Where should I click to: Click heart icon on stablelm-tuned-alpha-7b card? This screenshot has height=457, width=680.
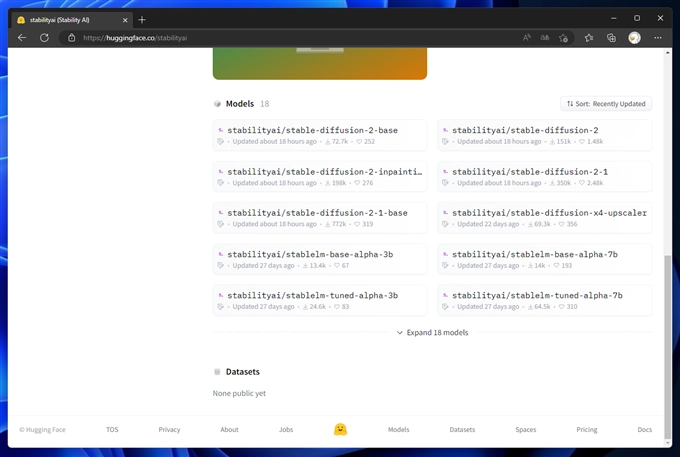click(x=561, y=307)
